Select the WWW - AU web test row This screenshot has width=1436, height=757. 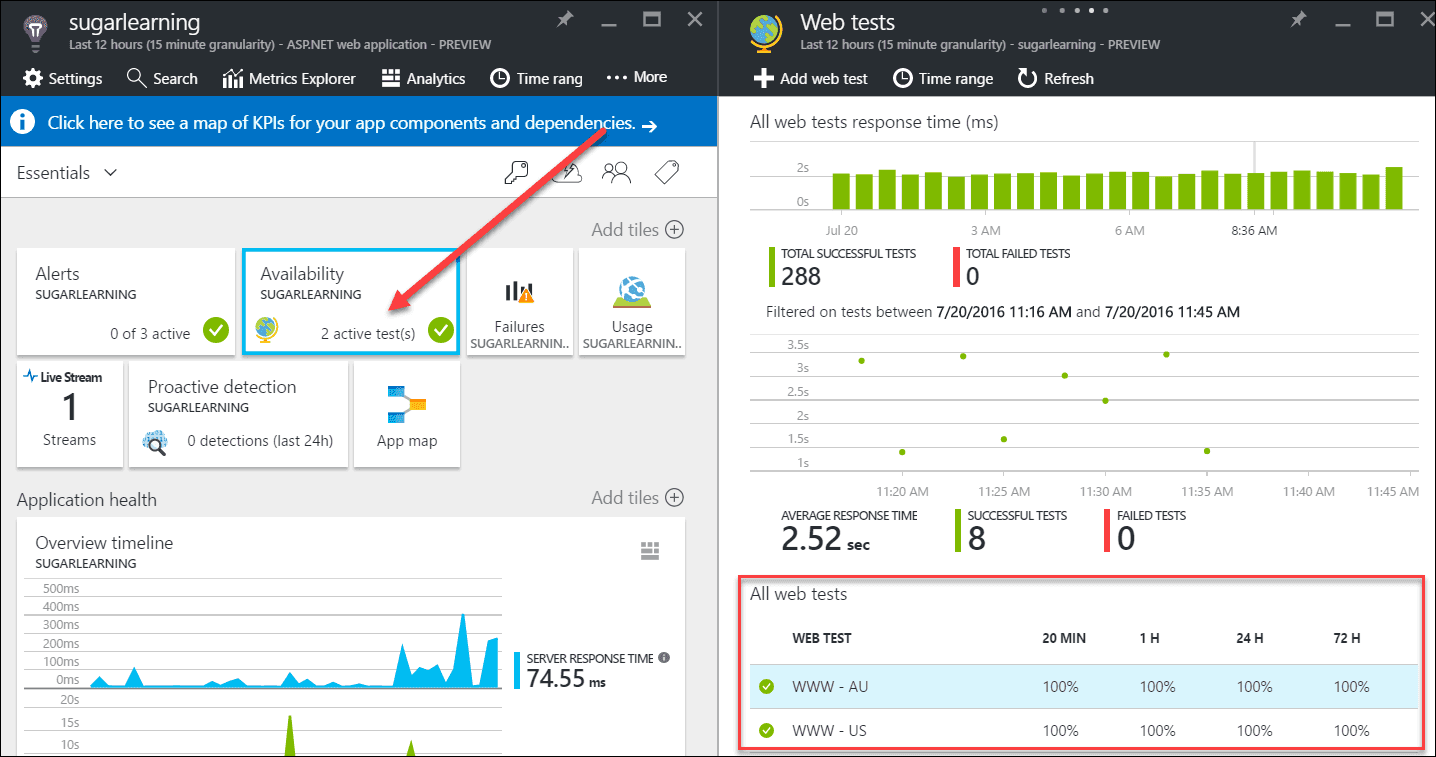click(x=1084, y=687)
